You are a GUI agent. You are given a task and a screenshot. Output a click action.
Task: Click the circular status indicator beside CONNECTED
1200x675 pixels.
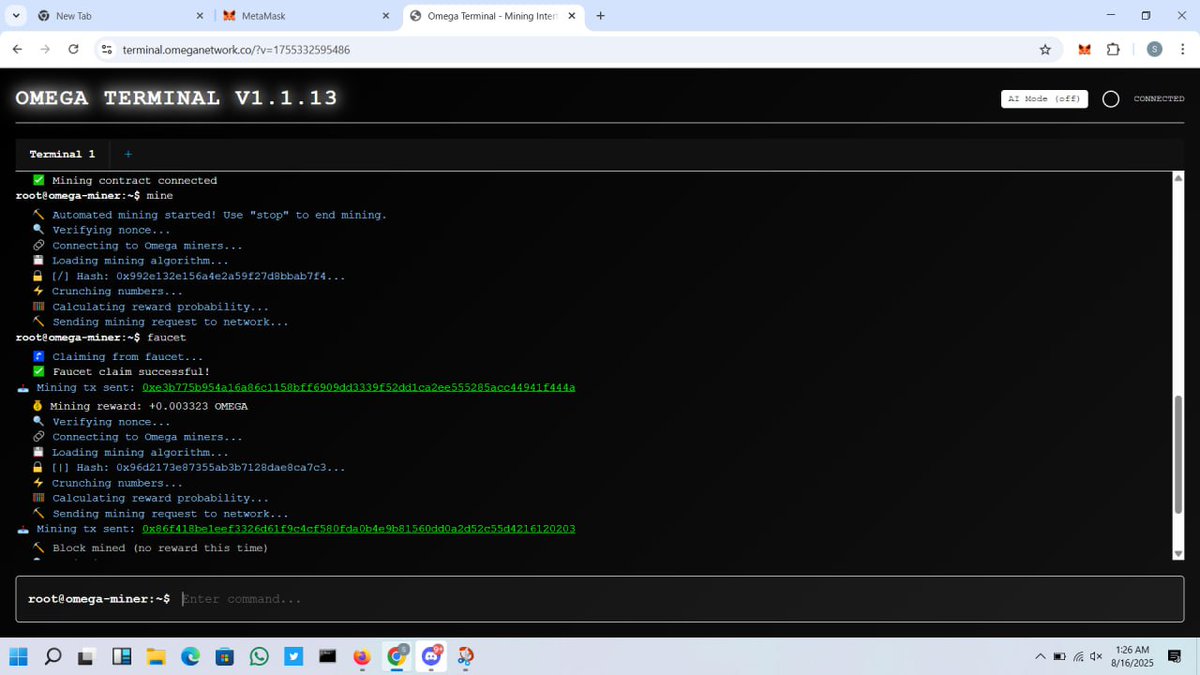tap(1110, 99)
